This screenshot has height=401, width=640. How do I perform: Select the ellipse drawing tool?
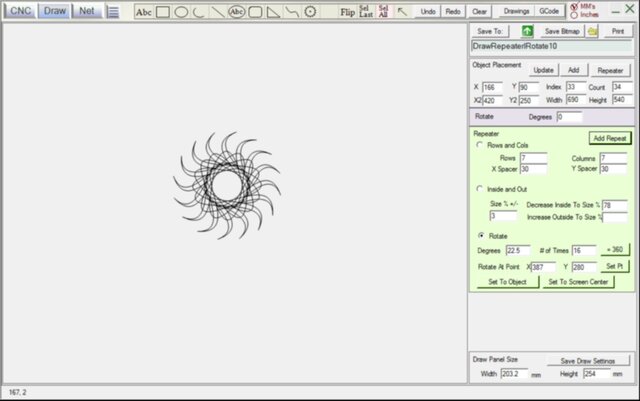181,12
